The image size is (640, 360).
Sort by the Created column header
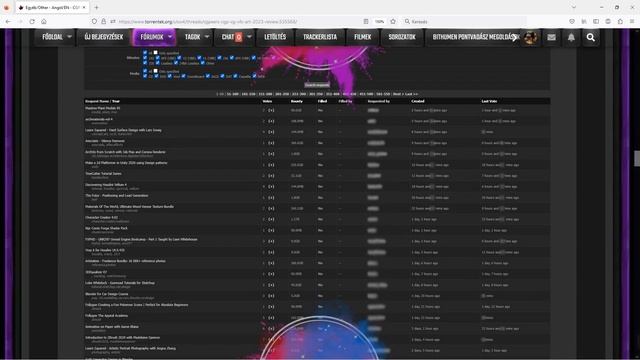[418, 101]
